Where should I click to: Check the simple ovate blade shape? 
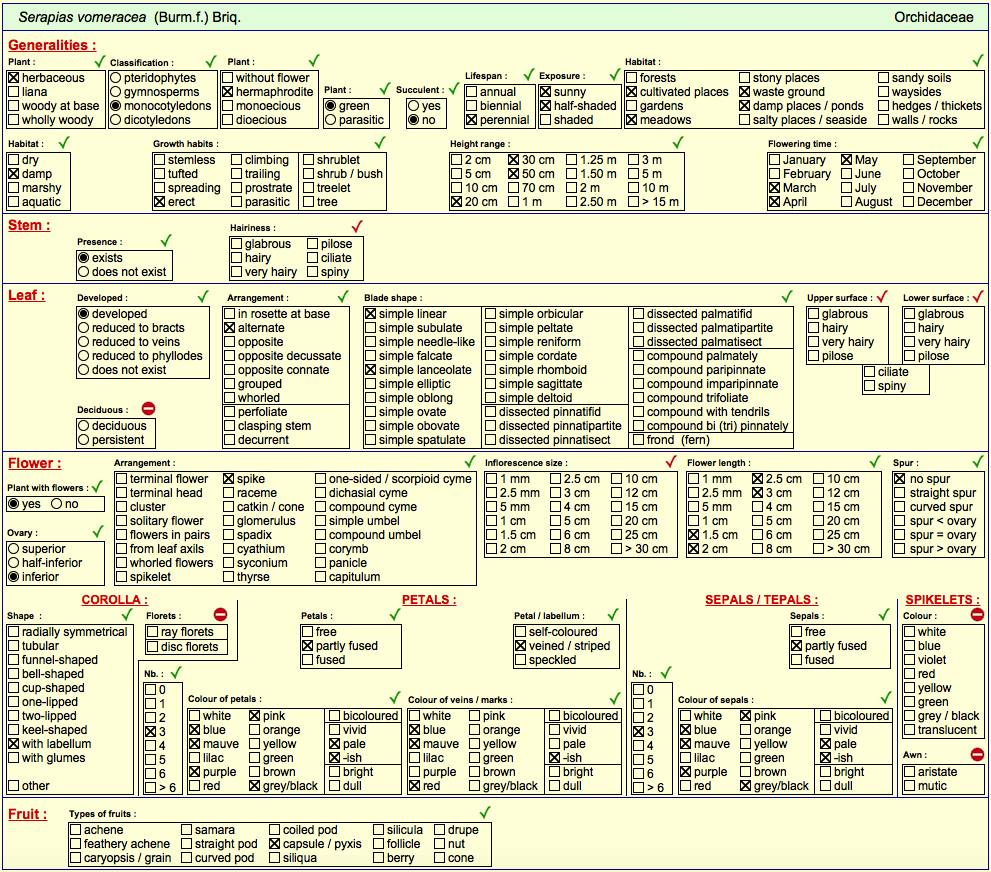(370, 412)
